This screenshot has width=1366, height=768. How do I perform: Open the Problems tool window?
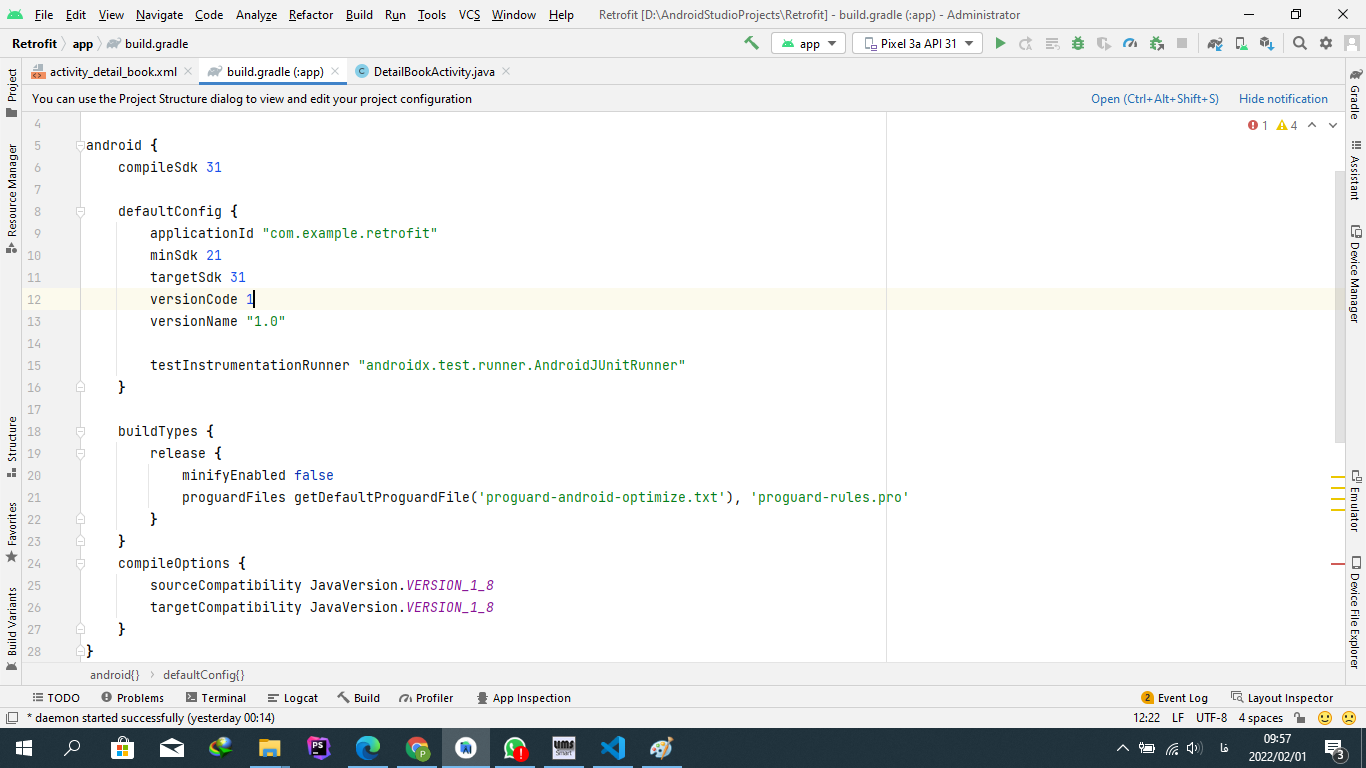pyautogui.click(x=132, y=698)
